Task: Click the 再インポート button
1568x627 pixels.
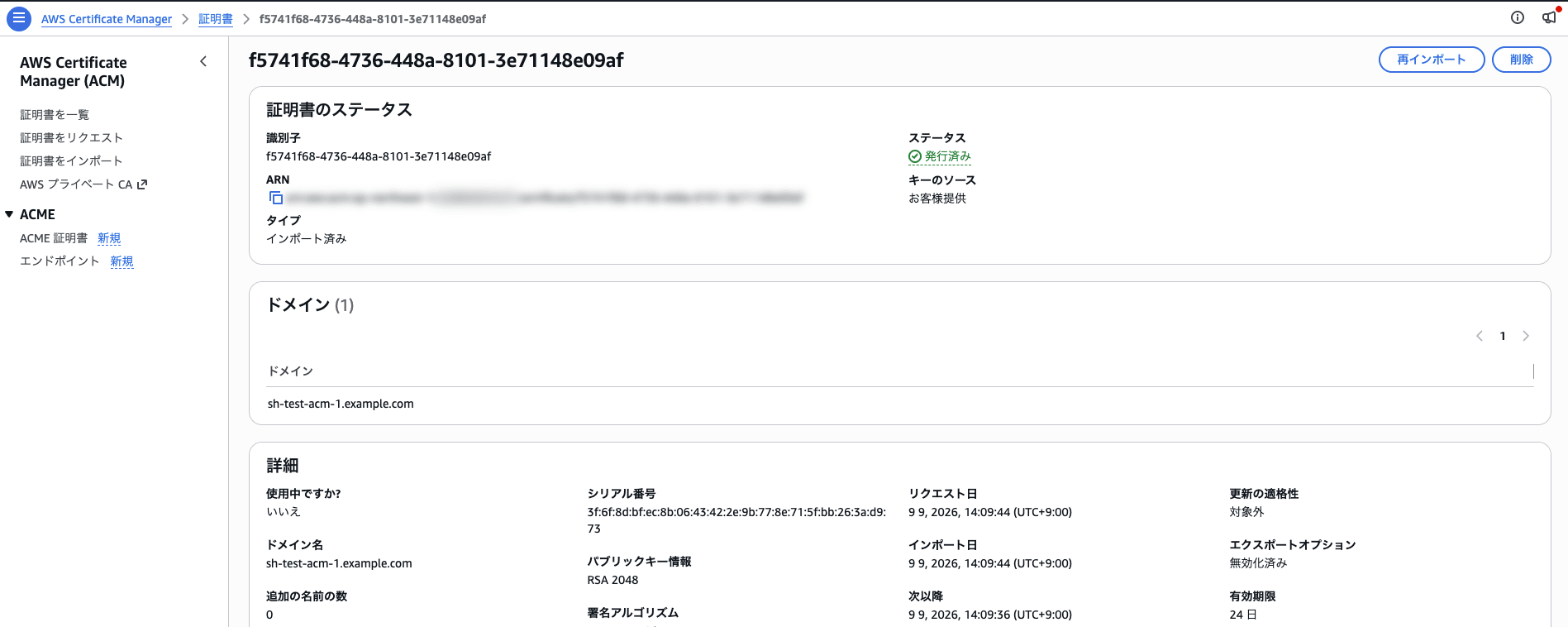Action: (1432, 60)
